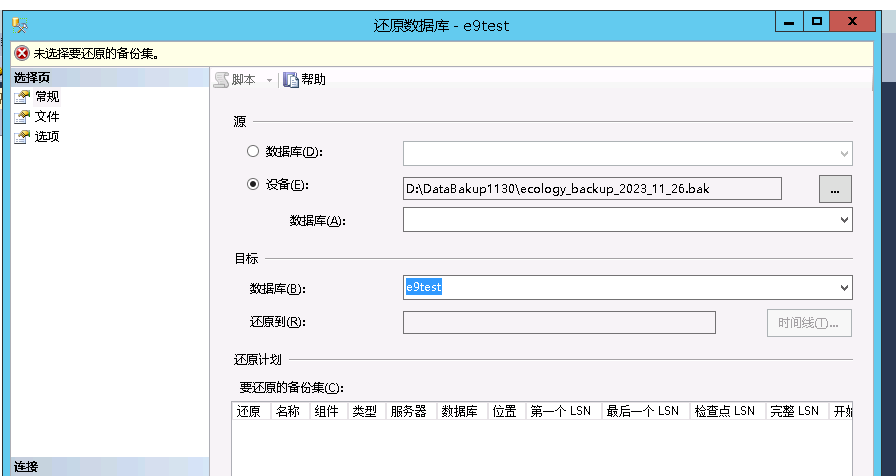This screenshot has width=896, height=476.
Task: Click the 还原 column header
Action: tap(249, 411)
